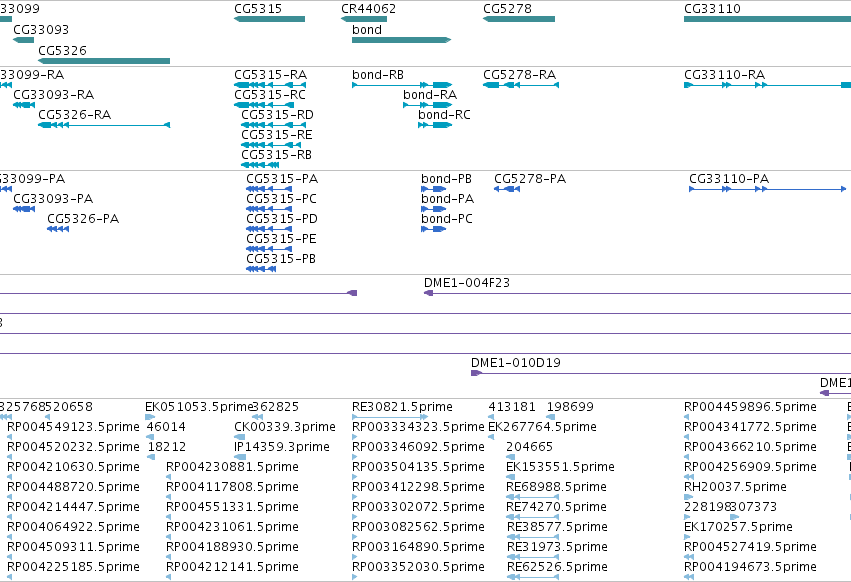Click EST RE74270.5prime

[556, 507]
